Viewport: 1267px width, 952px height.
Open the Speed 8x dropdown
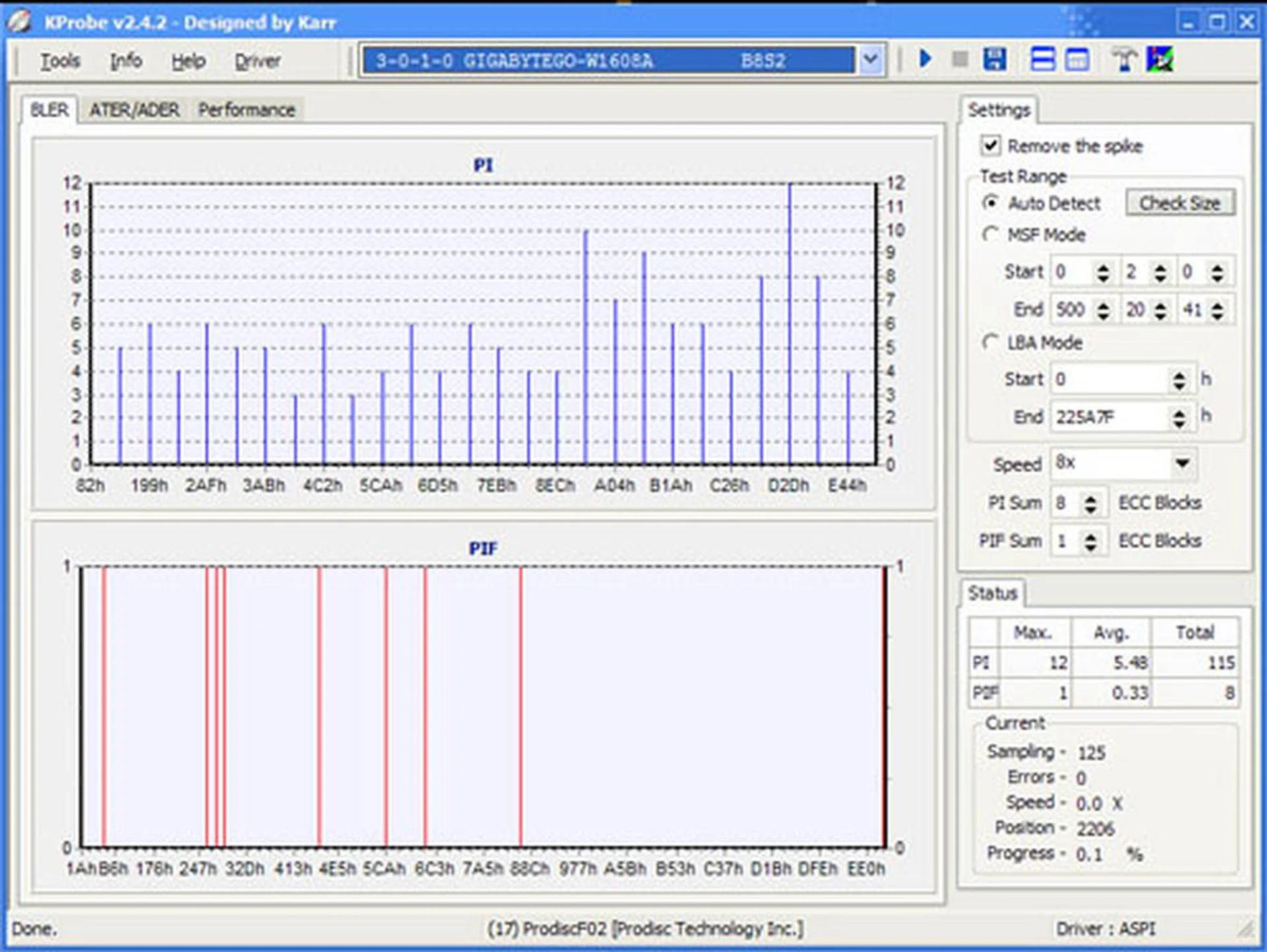1183,463
